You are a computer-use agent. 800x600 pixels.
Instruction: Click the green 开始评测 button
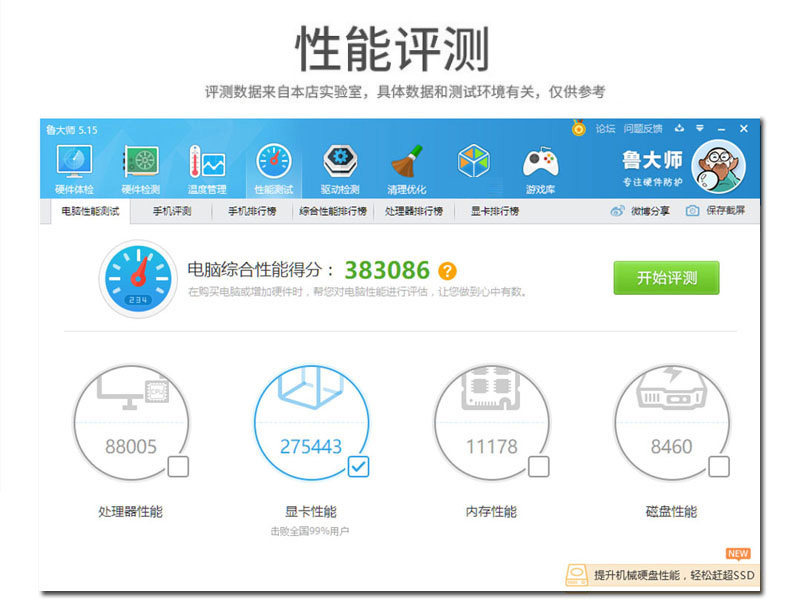coord(666,278)
